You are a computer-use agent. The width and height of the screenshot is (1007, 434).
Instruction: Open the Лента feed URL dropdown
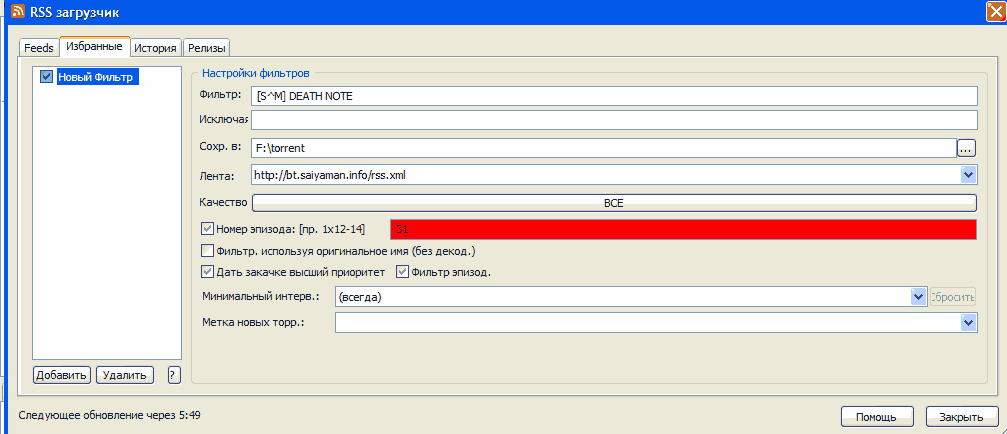967,175
